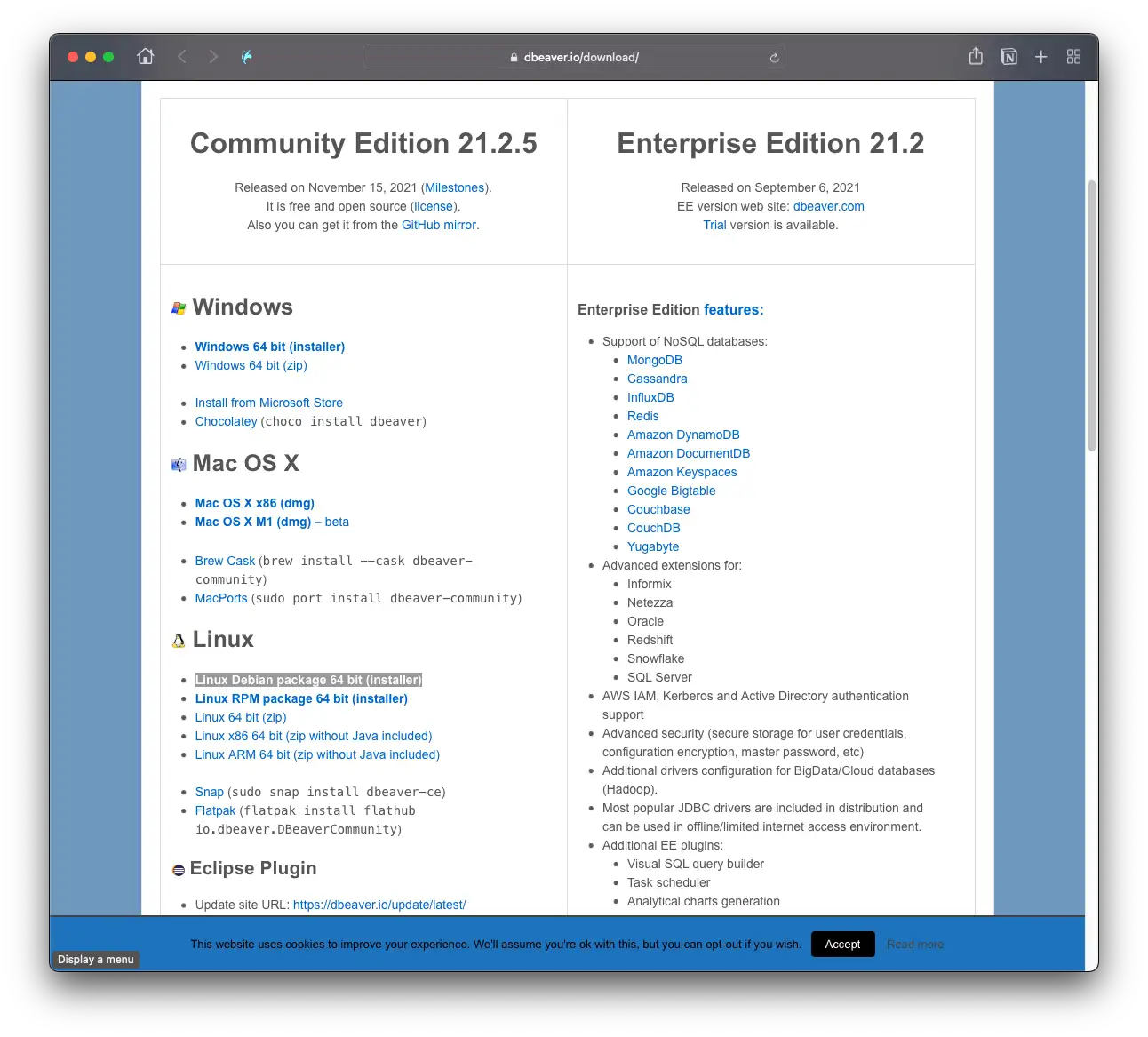This screenshot has width=1148, height=1037.
Task: Open Enterprise Edition features link
Action: (x=733, y=309)
